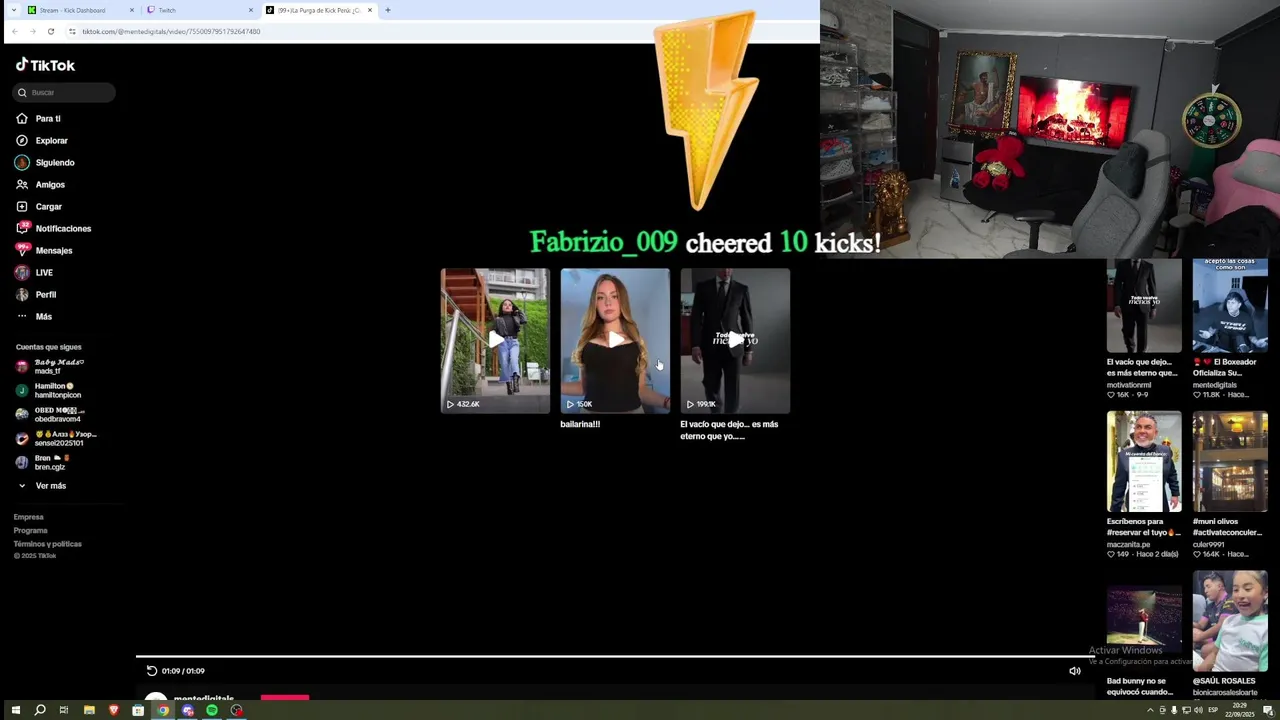Play the 199.1K suited man video thumbnail
This screenshot has height=720, width=1280.
coord(735,340)
